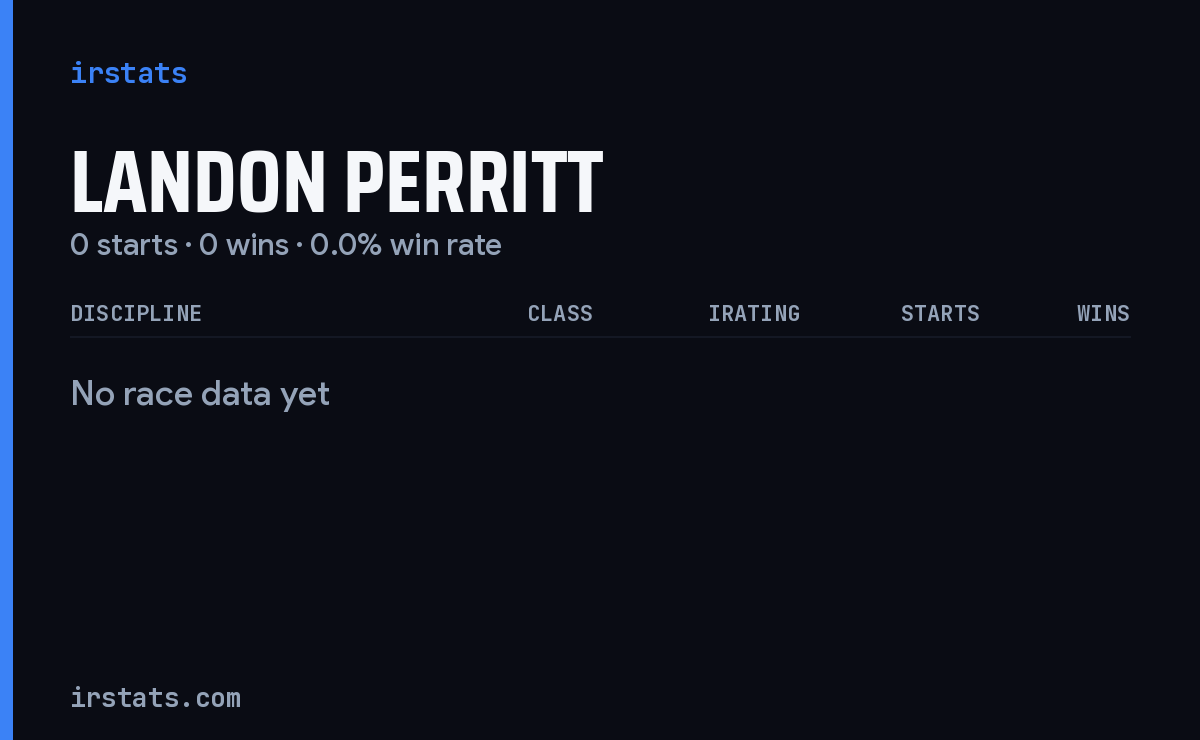Select the LANDON first name in heading
Image resolution: width=1200 pixels, height=740 pixels.
tap(199, 182)
